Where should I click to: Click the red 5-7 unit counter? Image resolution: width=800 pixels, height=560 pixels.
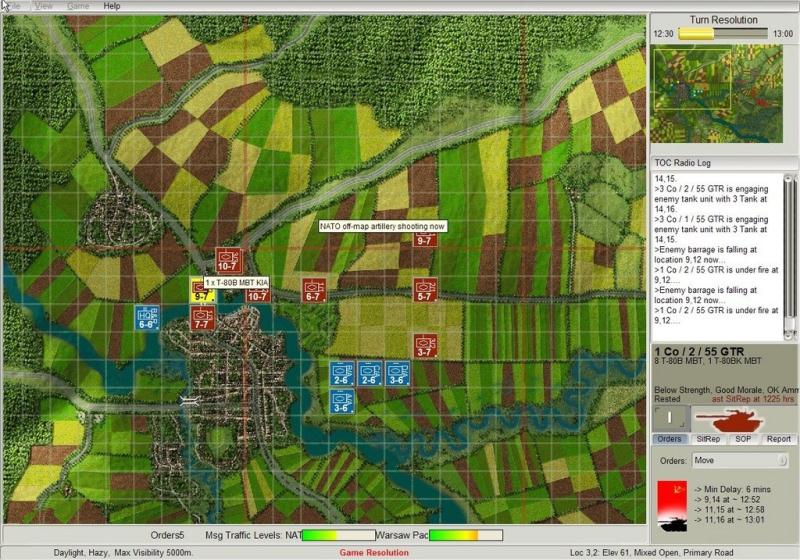coord(425,290)
